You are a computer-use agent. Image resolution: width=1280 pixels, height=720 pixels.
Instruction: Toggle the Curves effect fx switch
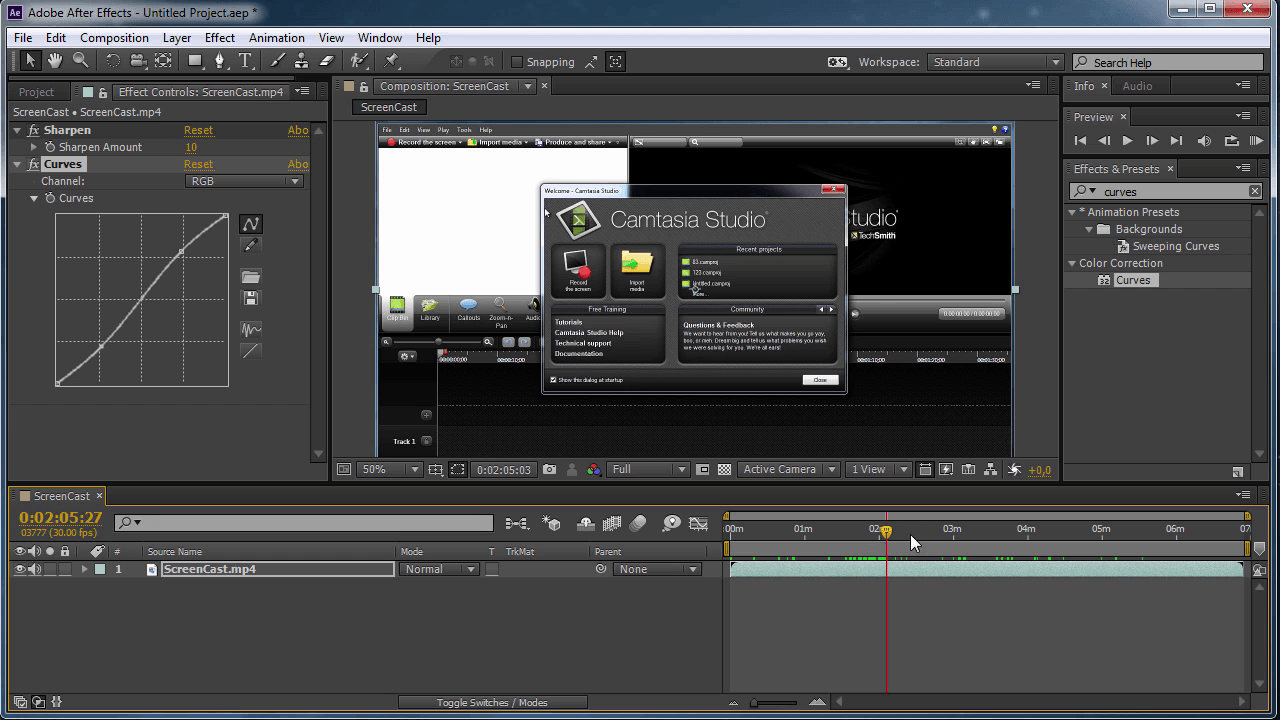pyautogui.click(x=34, y=164)
